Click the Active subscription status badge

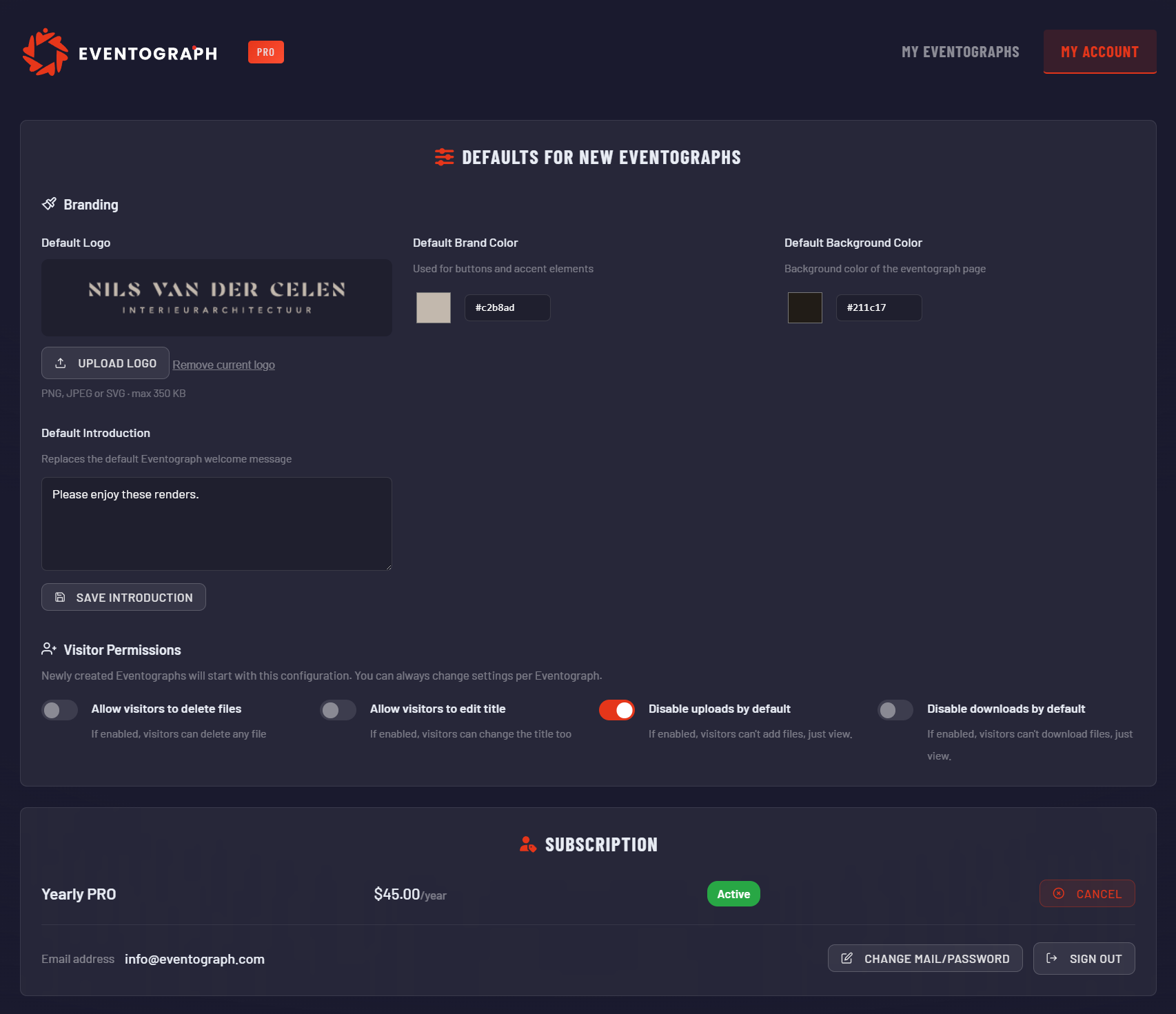pos(733,894)
